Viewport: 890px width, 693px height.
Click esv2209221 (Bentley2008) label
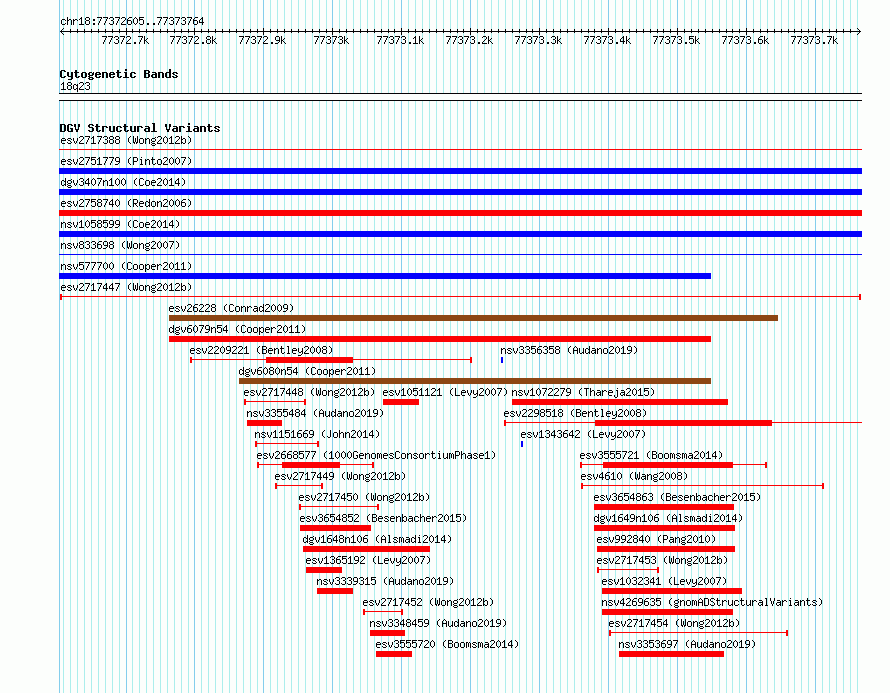(261, 350)
